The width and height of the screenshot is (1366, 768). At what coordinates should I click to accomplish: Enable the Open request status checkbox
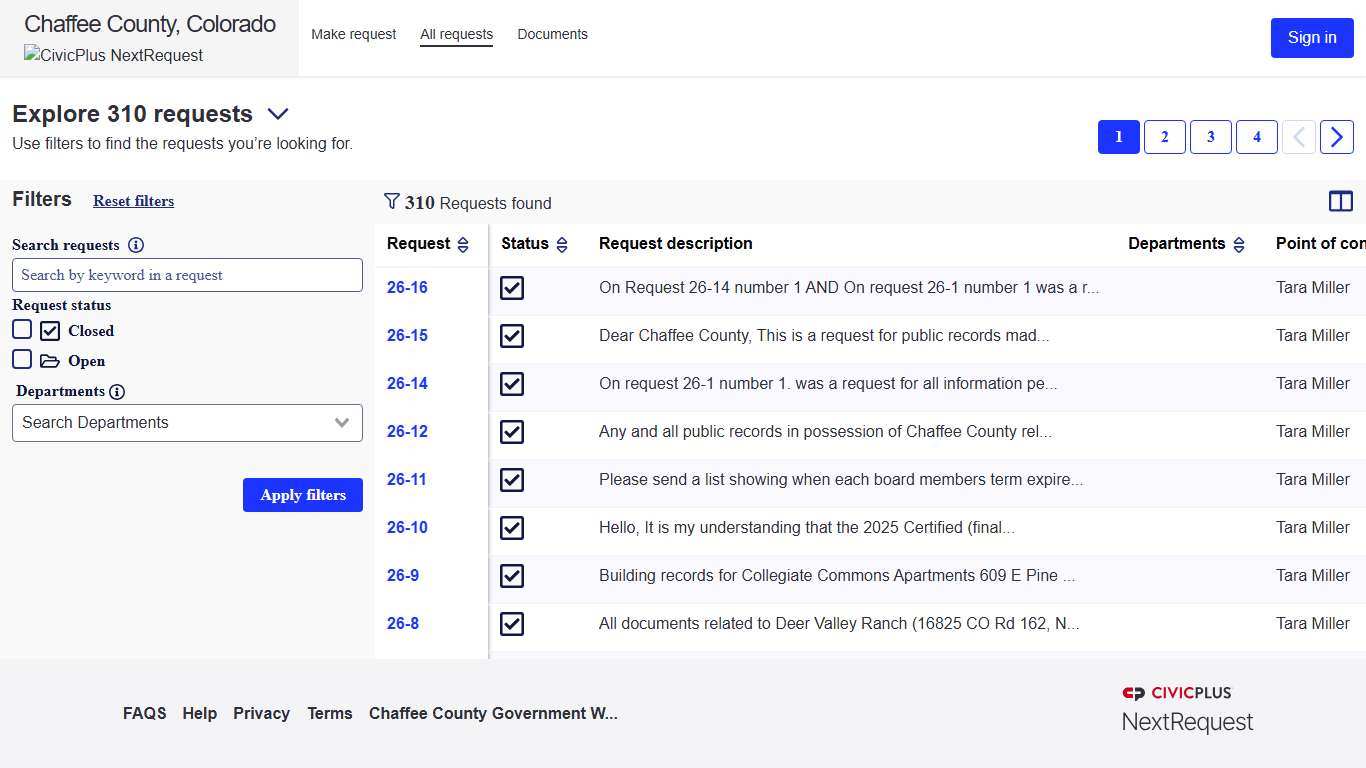coord(22,359)
